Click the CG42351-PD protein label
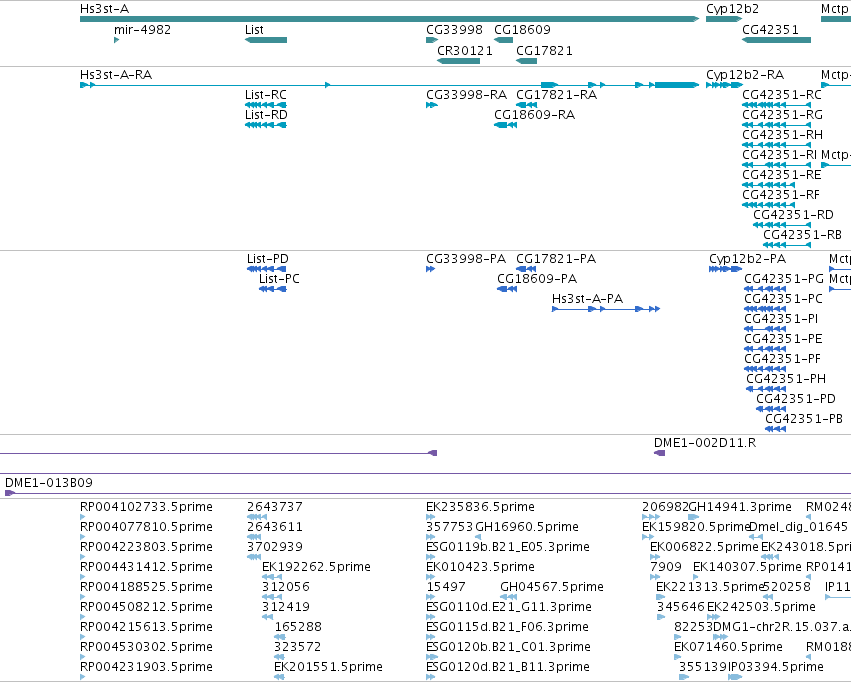 796,399
